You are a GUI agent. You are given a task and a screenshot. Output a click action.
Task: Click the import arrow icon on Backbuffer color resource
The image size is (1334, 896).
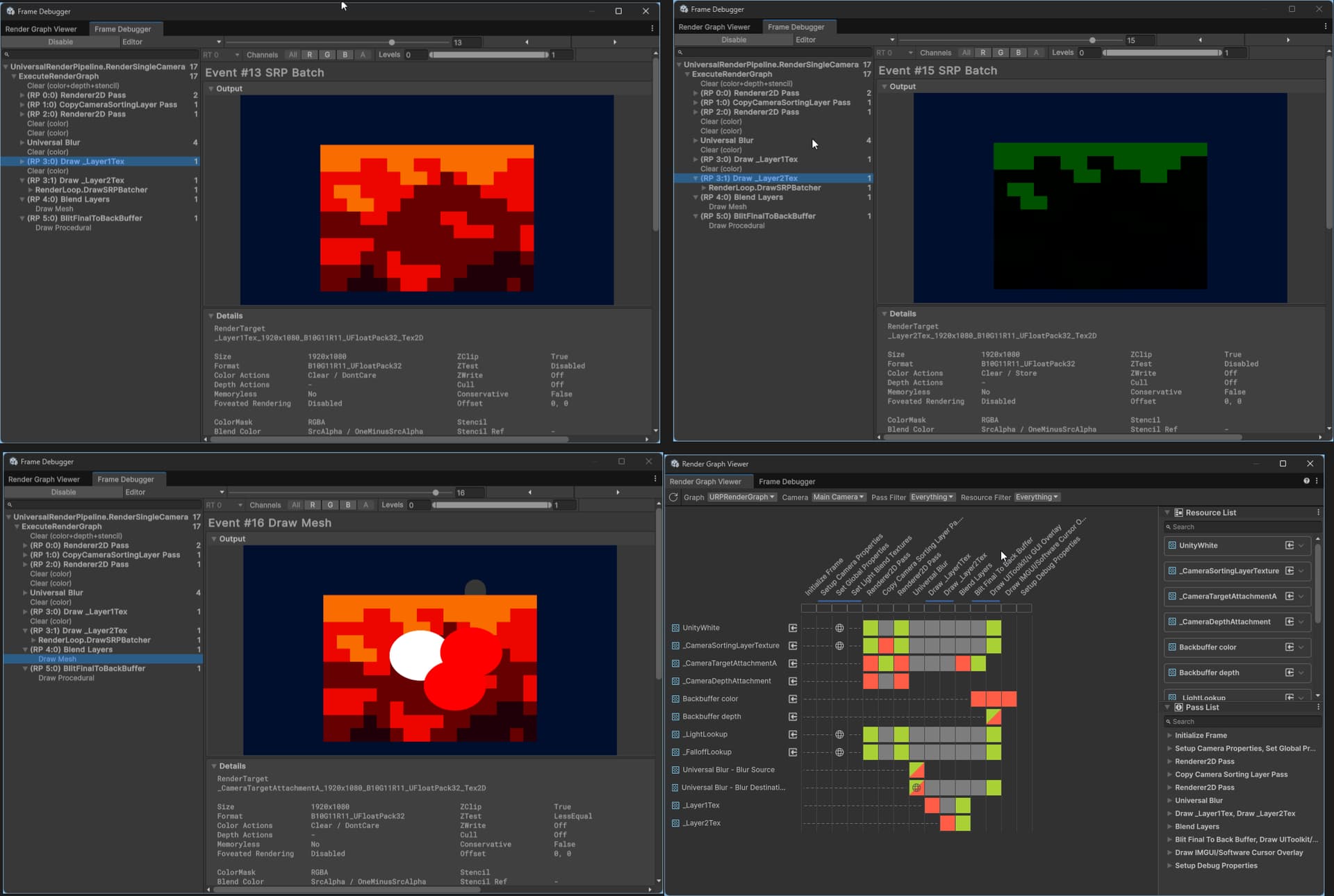tap(1290, 647)
